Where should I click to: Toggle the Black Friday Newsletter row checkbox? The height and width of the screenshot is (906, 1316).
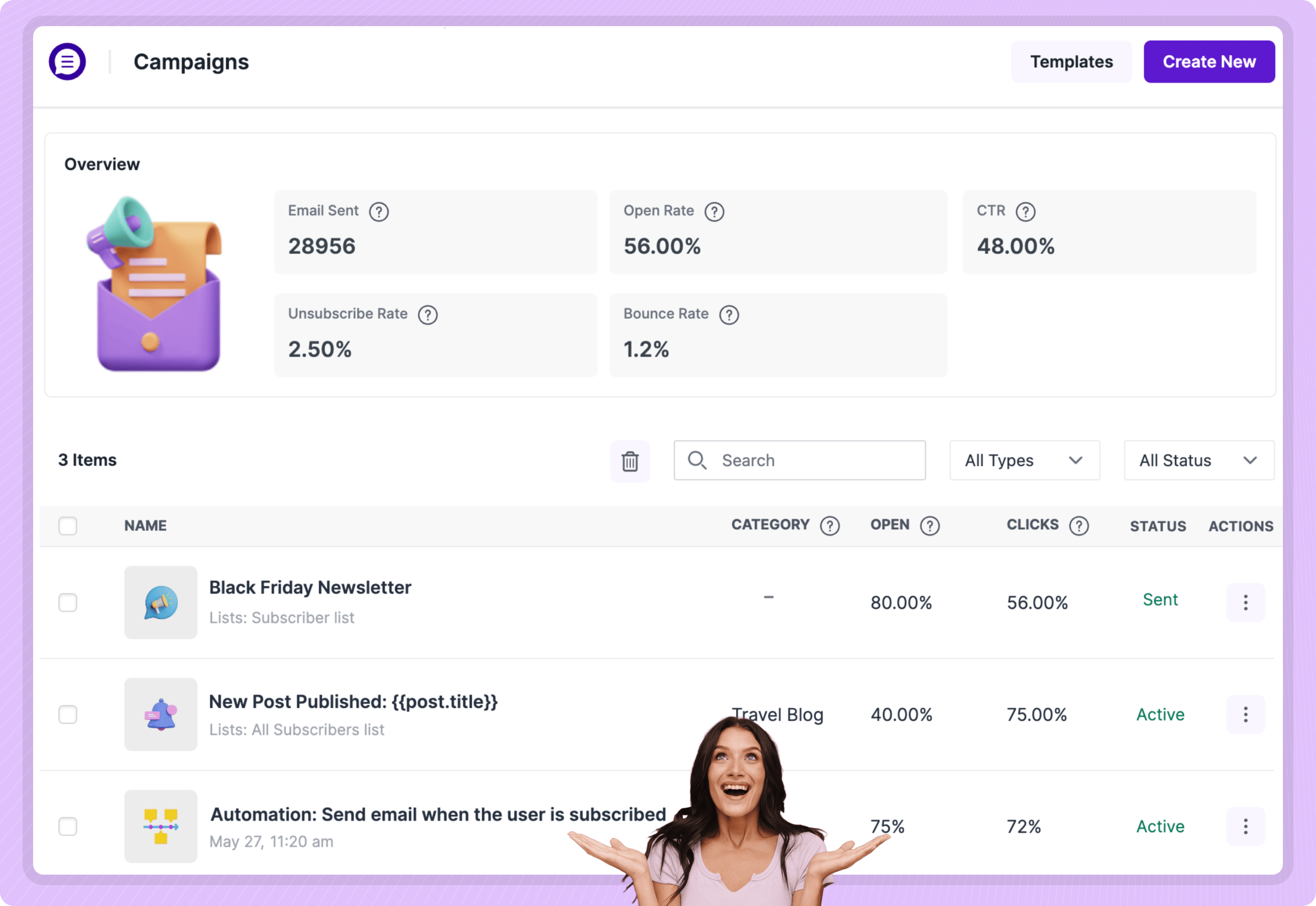click(69, 602)
